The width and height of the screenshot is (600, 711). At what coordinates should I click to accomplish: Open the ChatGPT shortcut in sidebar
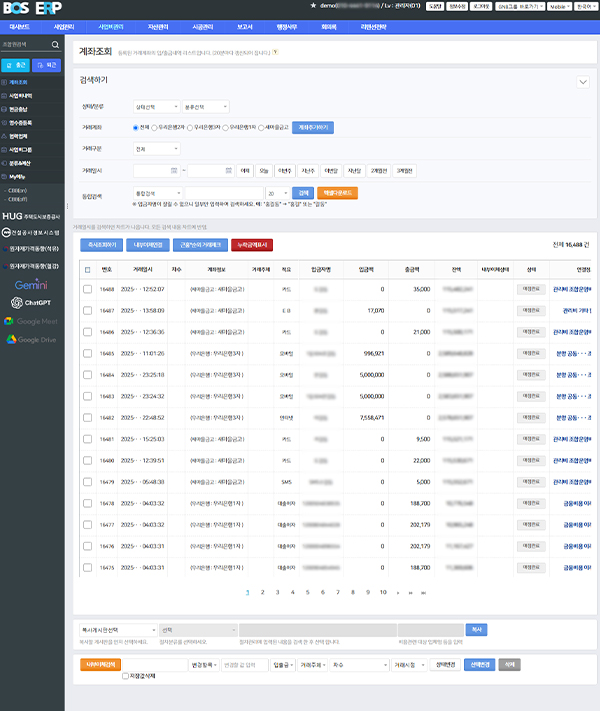click(x=31, y=303)
